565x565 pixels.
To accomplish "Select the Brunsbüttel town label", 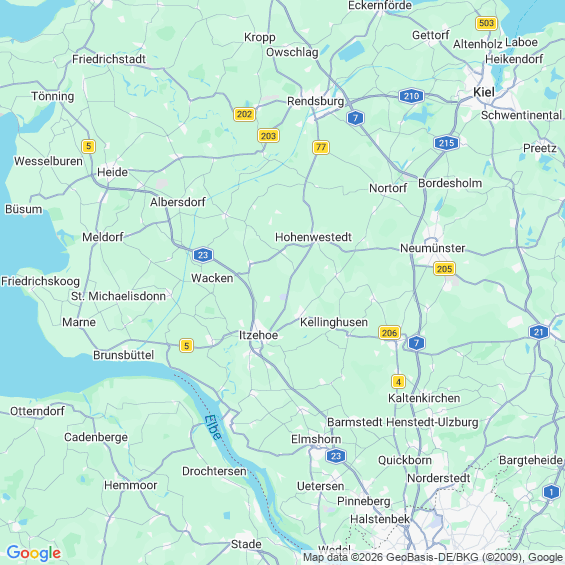I will (124, 355).
